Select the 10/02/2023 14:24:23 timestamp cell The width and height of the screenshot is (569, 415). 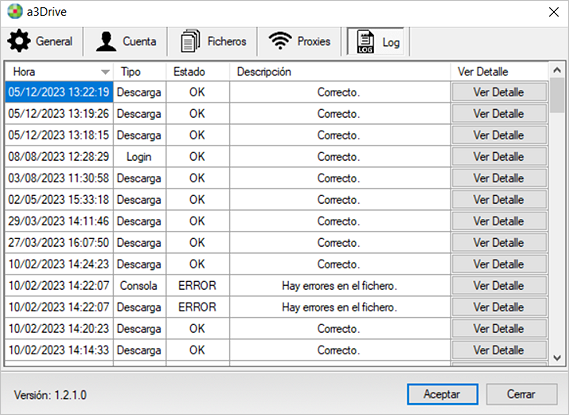pyautogui.click(x=59, y=264)
